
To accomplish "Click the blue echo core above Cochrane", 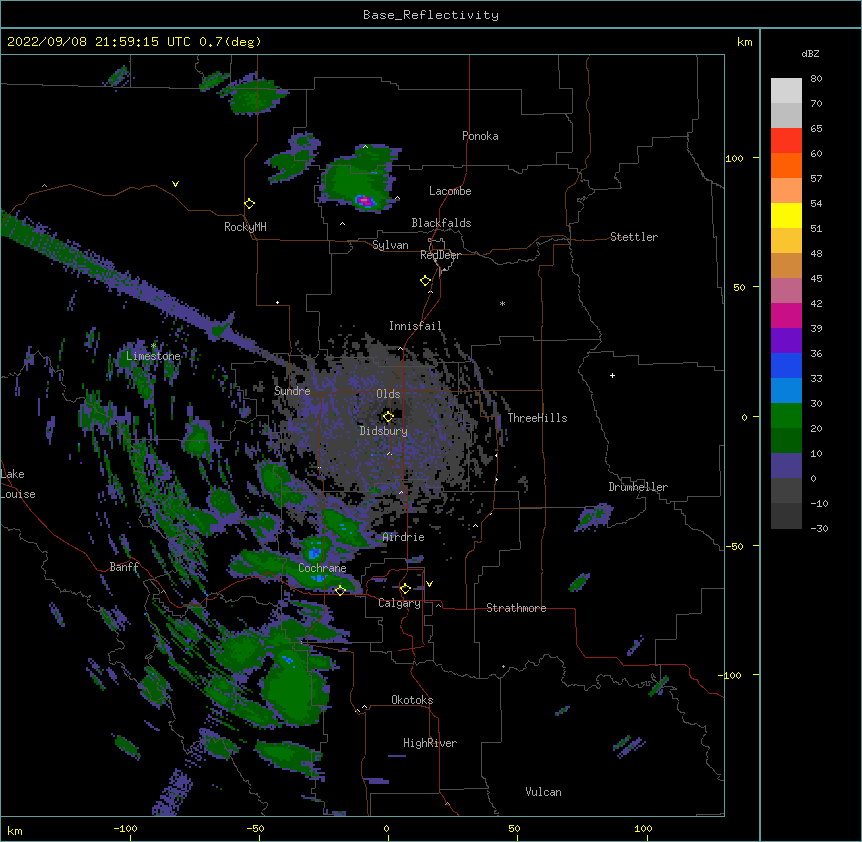I will 314,553.
